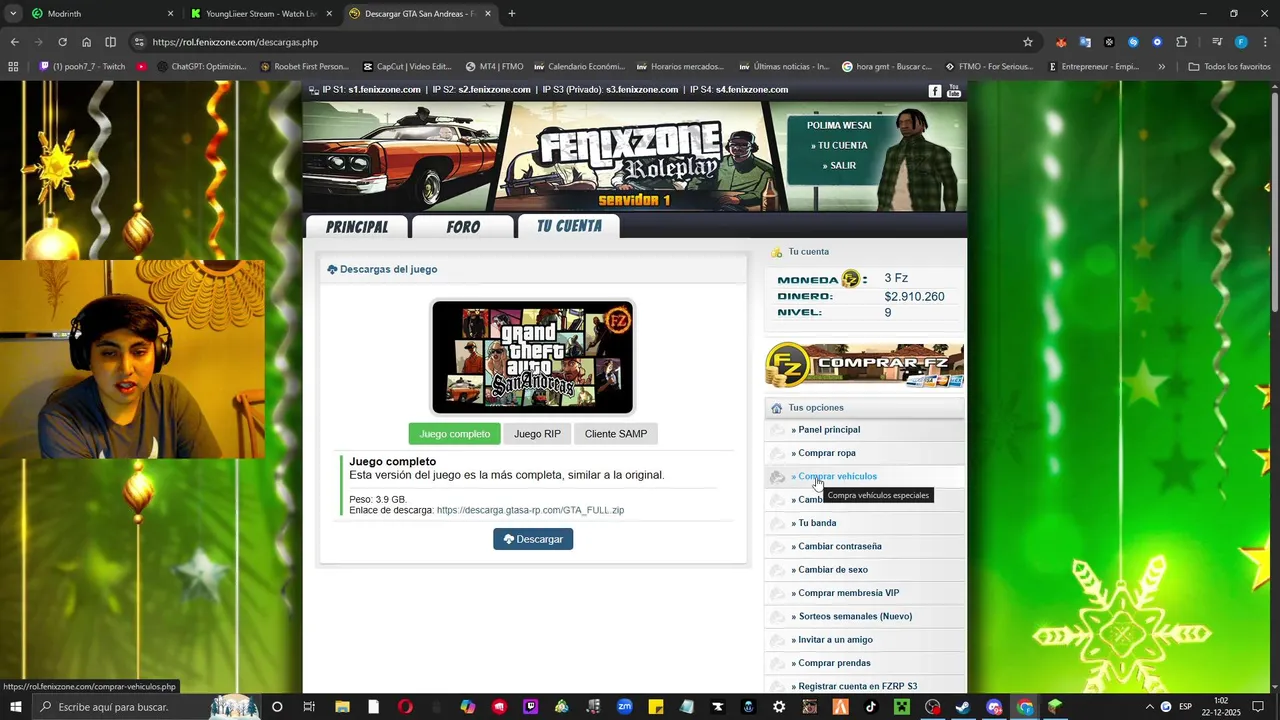Screen dimensions: 1280x720
Task: Select the Cliente SAMP option
Action: point(616,434)
